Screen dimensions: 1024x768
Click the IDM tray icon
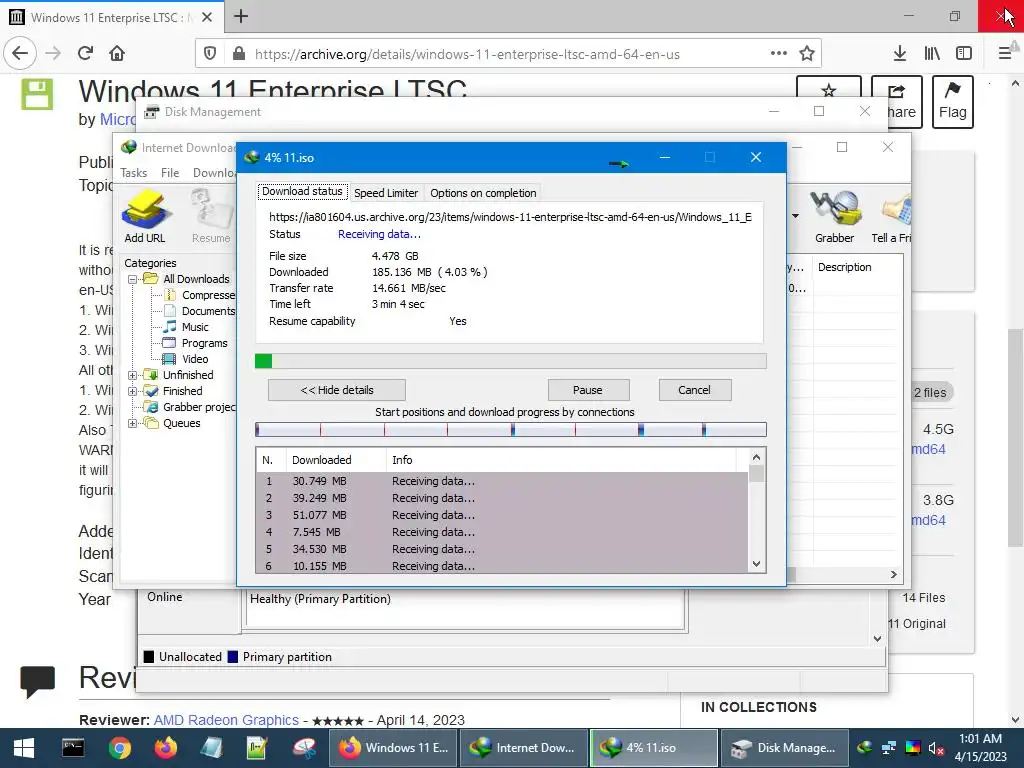865,748
